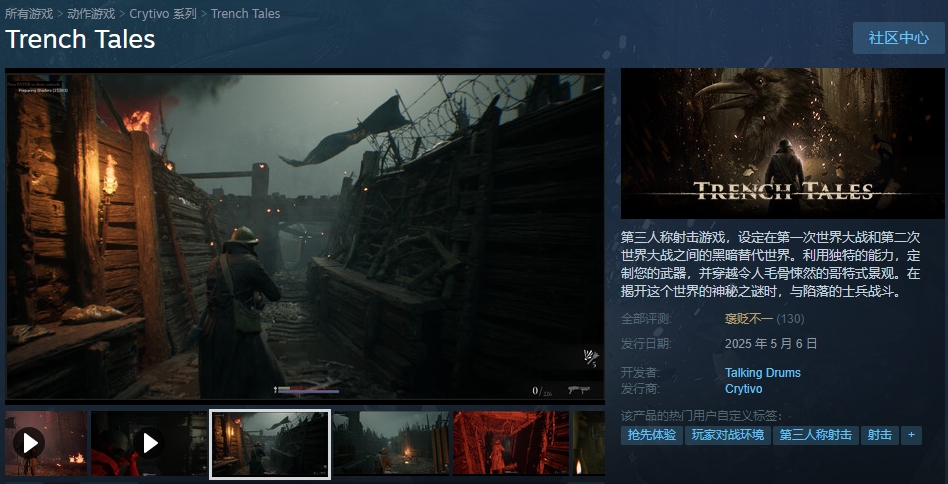Select the 射击 tag
The height and width of the screenshot is (484, 948).
(x=880, y=435)
